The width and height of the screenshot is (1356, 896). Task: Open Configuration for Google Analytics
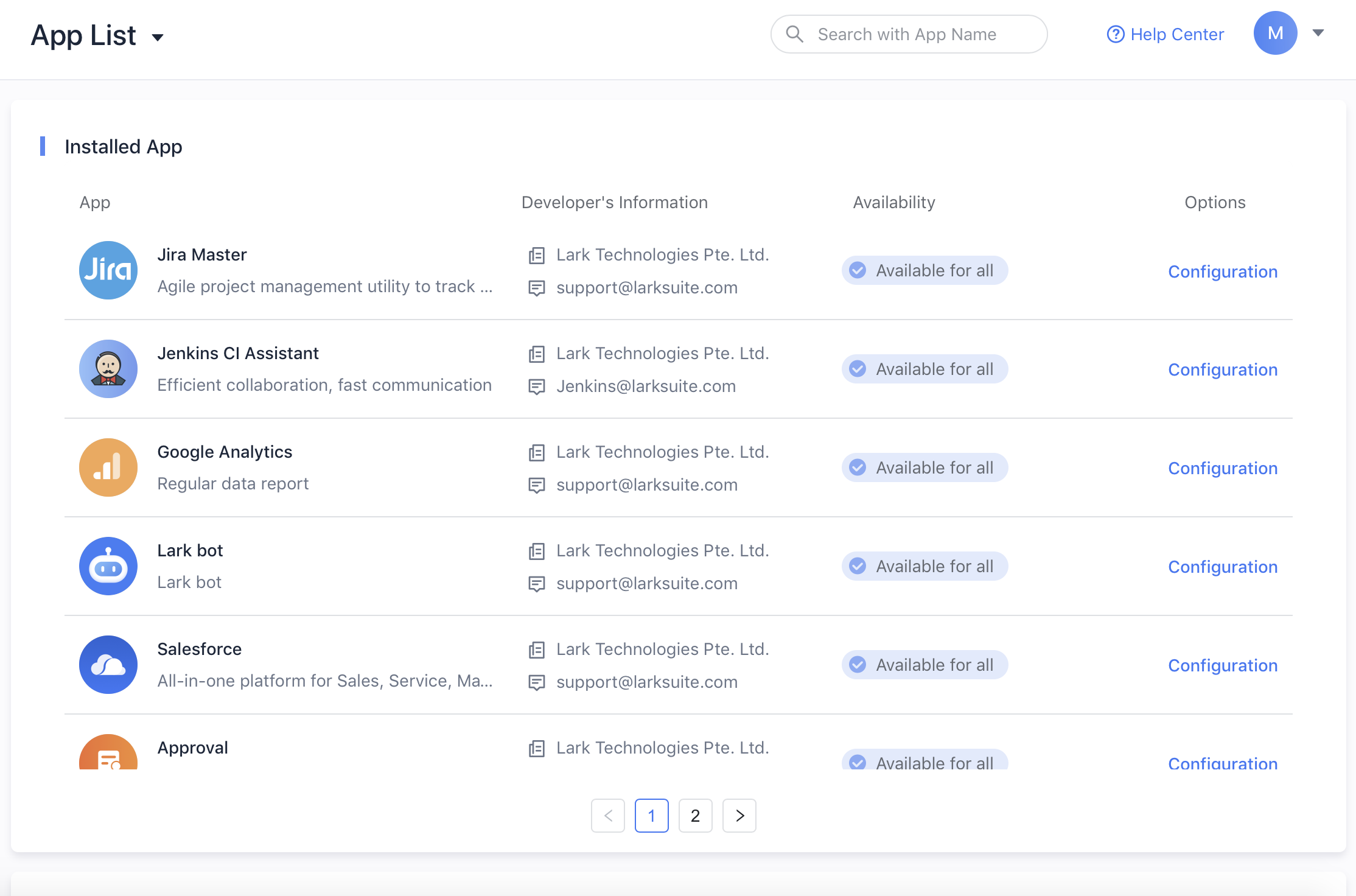tap(1222, 468)
